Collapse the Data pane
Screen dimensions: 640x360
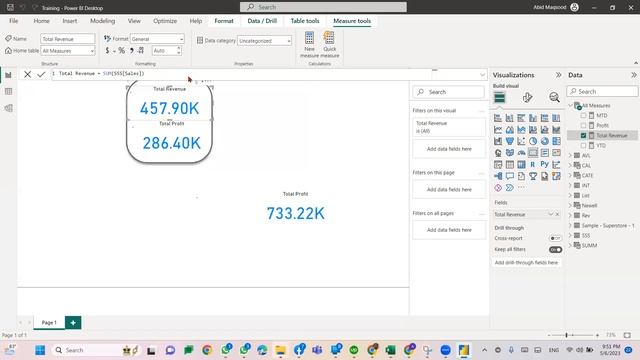click(x=633, y=75)
